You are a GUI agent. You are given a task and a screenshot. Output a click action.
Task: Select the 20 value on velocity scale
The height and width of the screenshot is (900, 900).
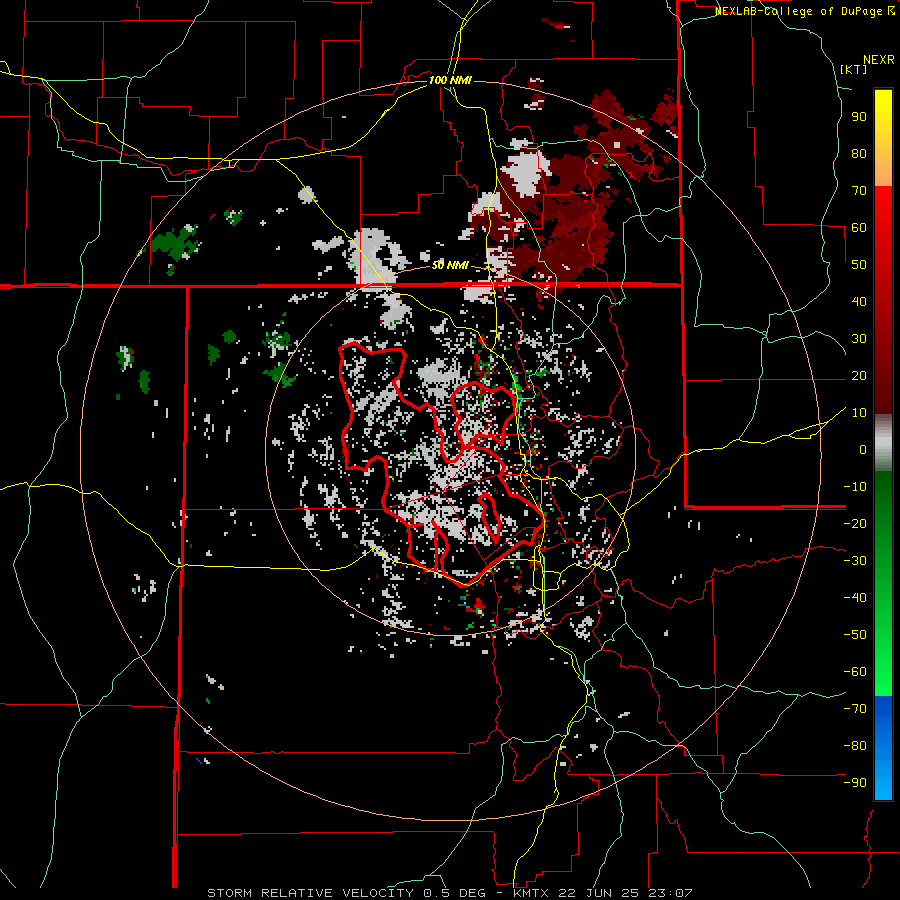tap(859, 375)
